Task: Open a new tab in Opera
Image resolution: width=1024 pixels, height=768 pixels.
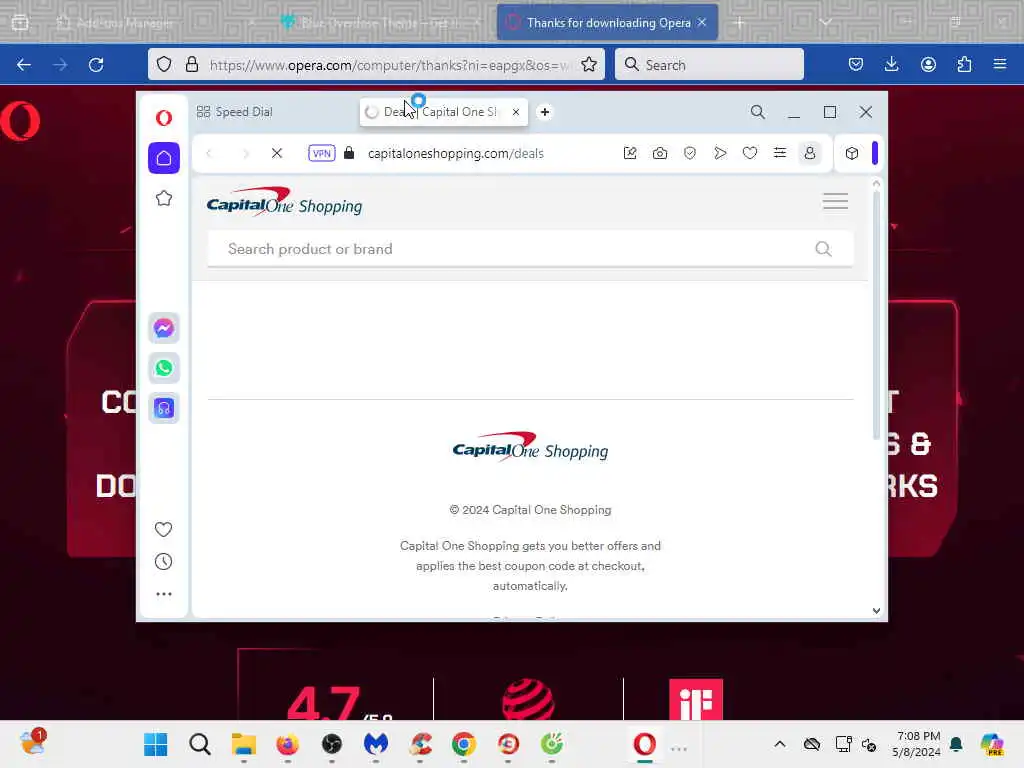Action: click(x=545, y=112)
